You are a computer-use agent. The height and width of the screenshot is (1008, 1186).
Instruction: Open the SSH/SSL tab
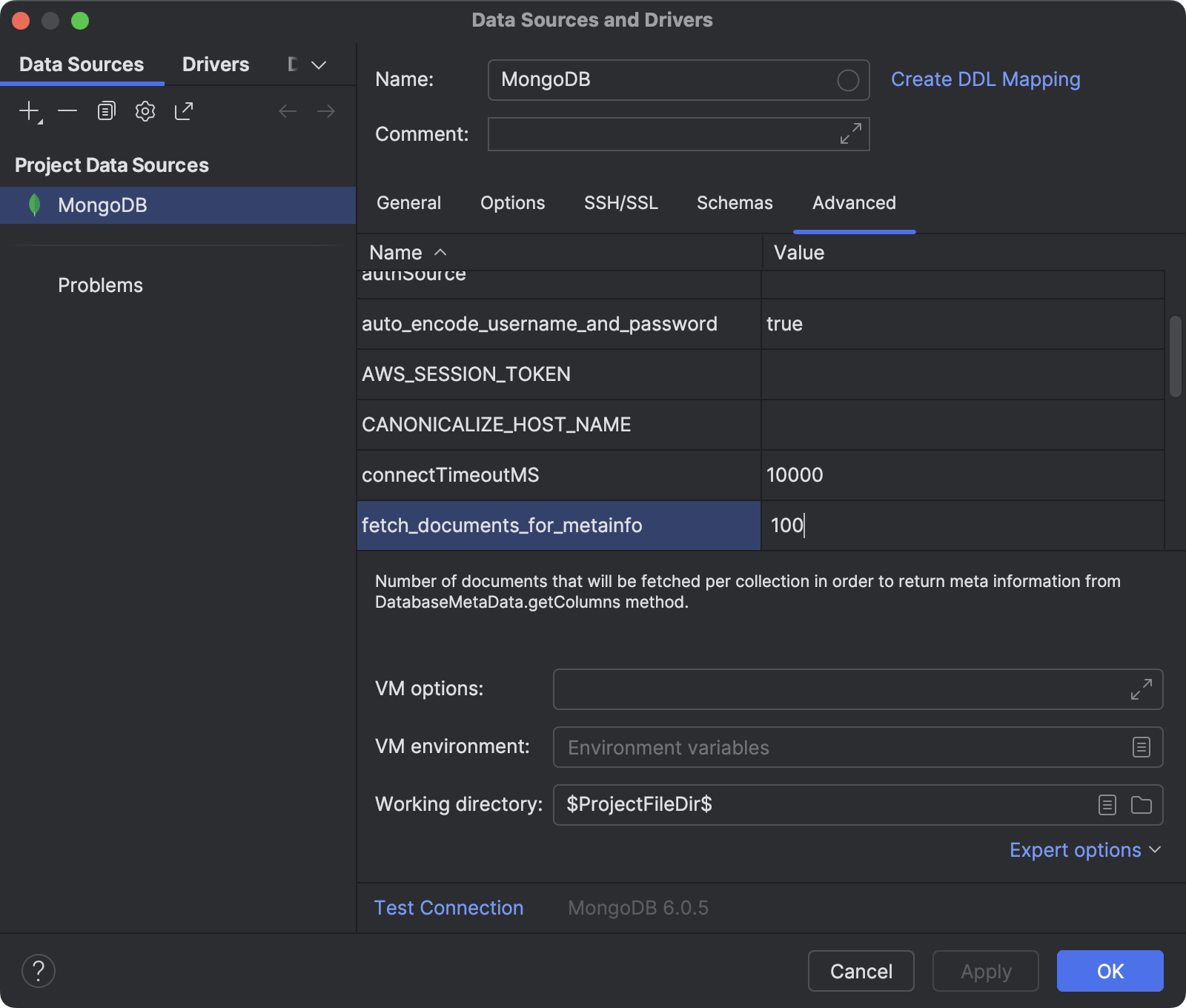[x=621, y=202]
